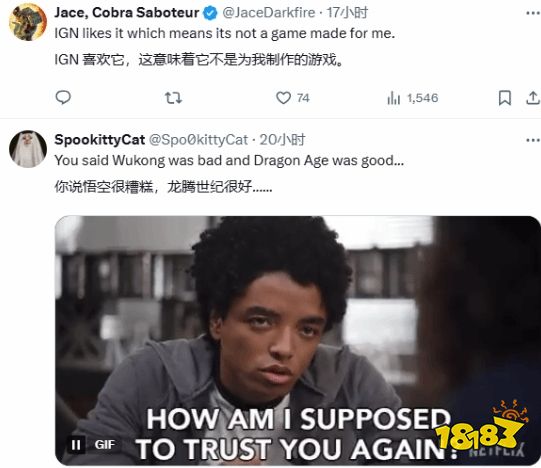Viewport: 541px width, 468px height.
Task: Open Jace's profile avatar
Action: pos(28,22)
